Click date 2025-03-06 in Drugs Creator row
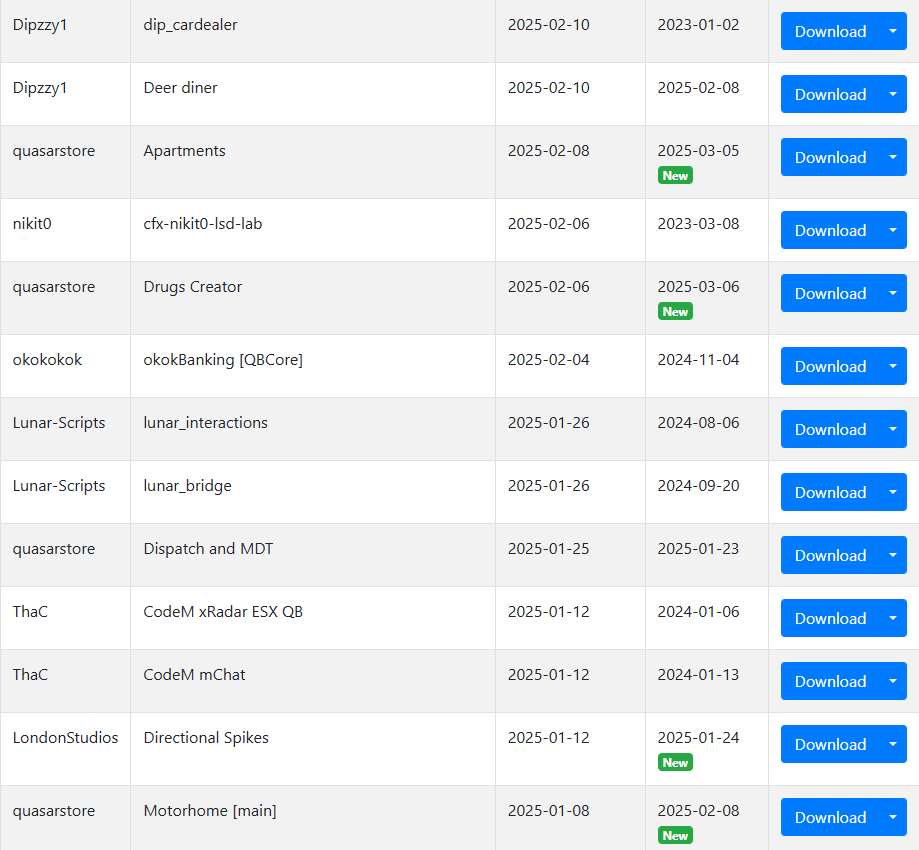The height and width of the screenshot is (850, 919). pos(698,287)
